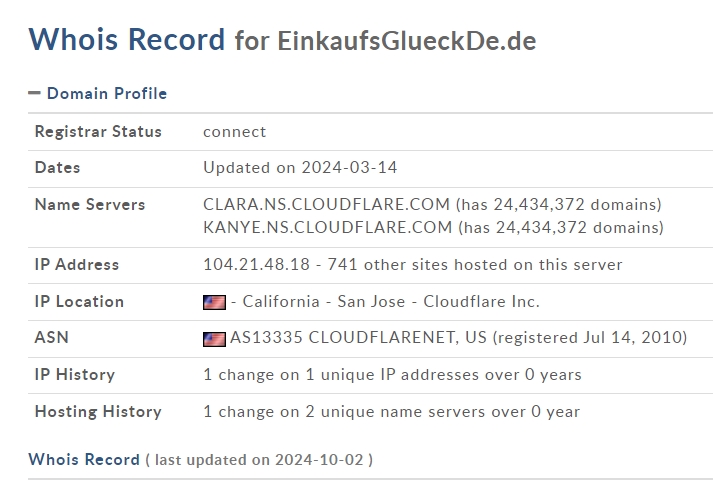Click the US flag in ASN row
The width and height of the screenshot is (713, 480).
(x=214, y=339)
